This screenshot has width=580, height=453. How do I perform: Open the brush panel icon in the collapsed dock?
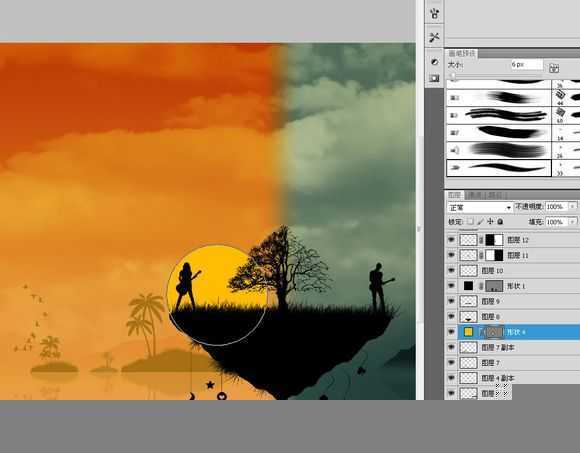click(435, 13)
